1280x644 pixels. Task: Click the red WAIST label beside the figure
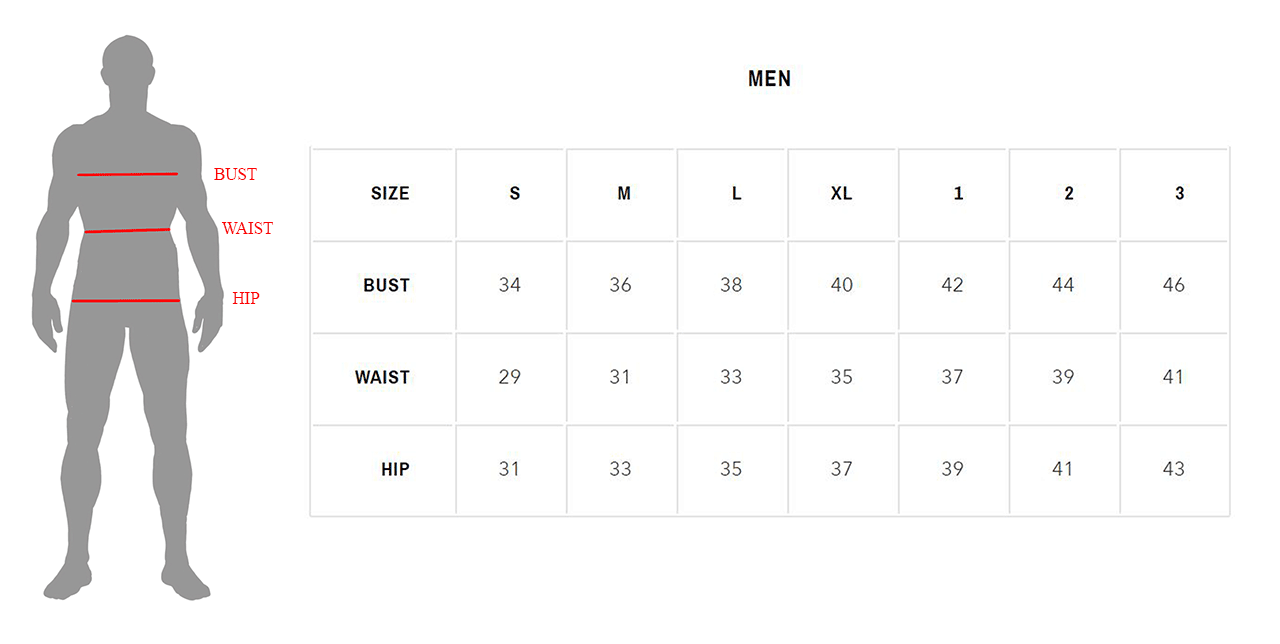(x=247, y=228)
